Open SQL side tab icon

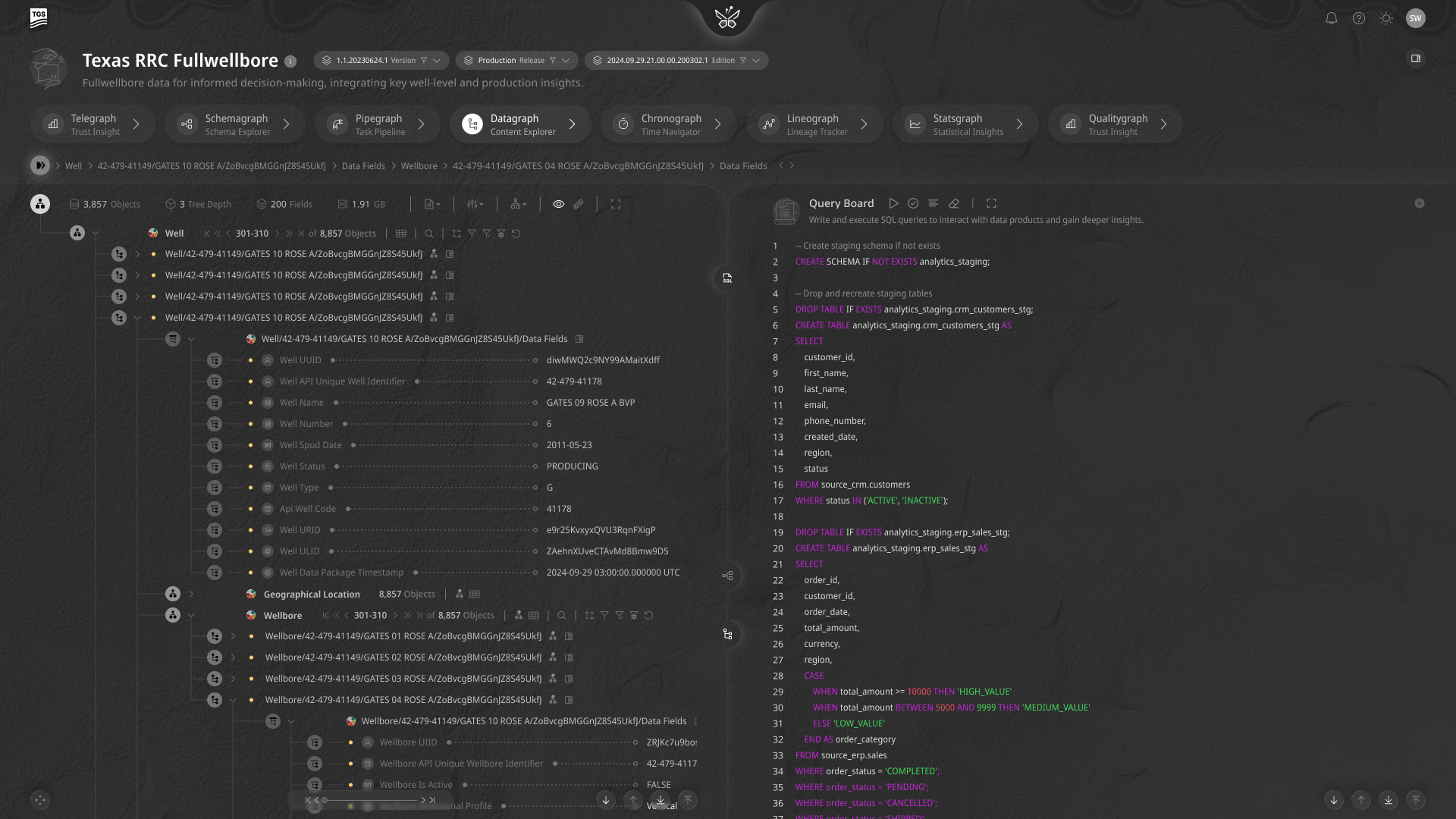[727, 278]
